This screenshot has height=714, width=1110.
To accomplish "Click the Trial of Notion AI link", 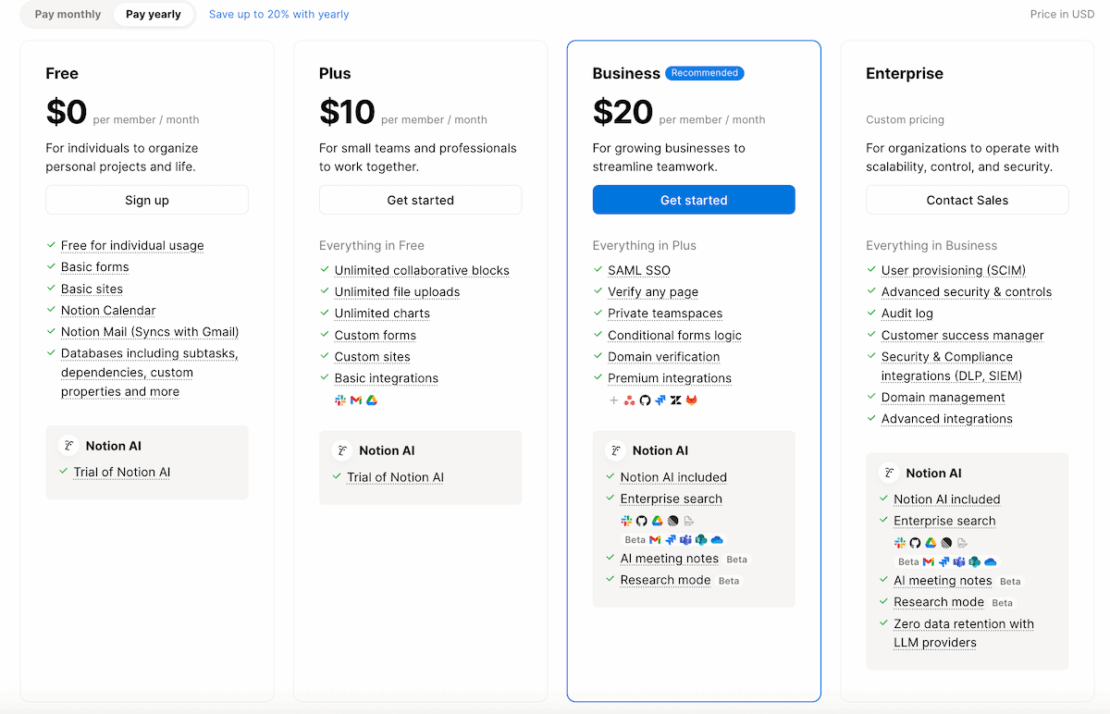I will (121, 471).
